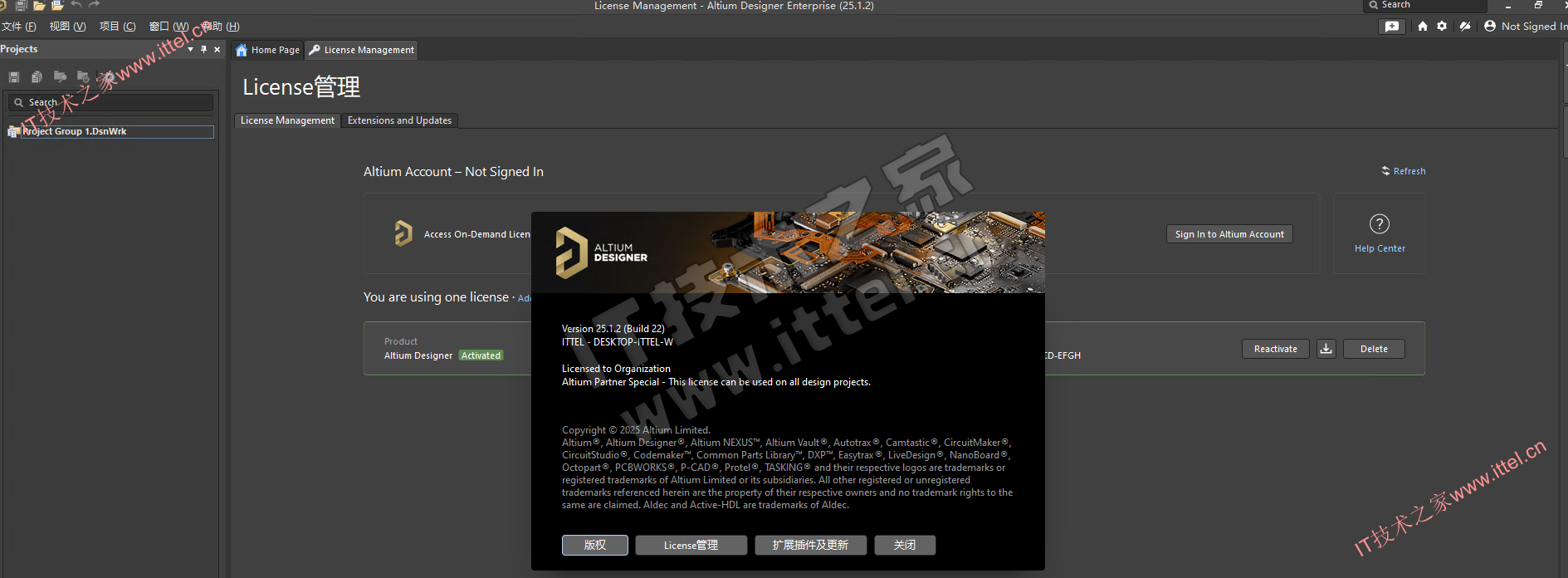Click the Delete license button

coord(1374,349)
